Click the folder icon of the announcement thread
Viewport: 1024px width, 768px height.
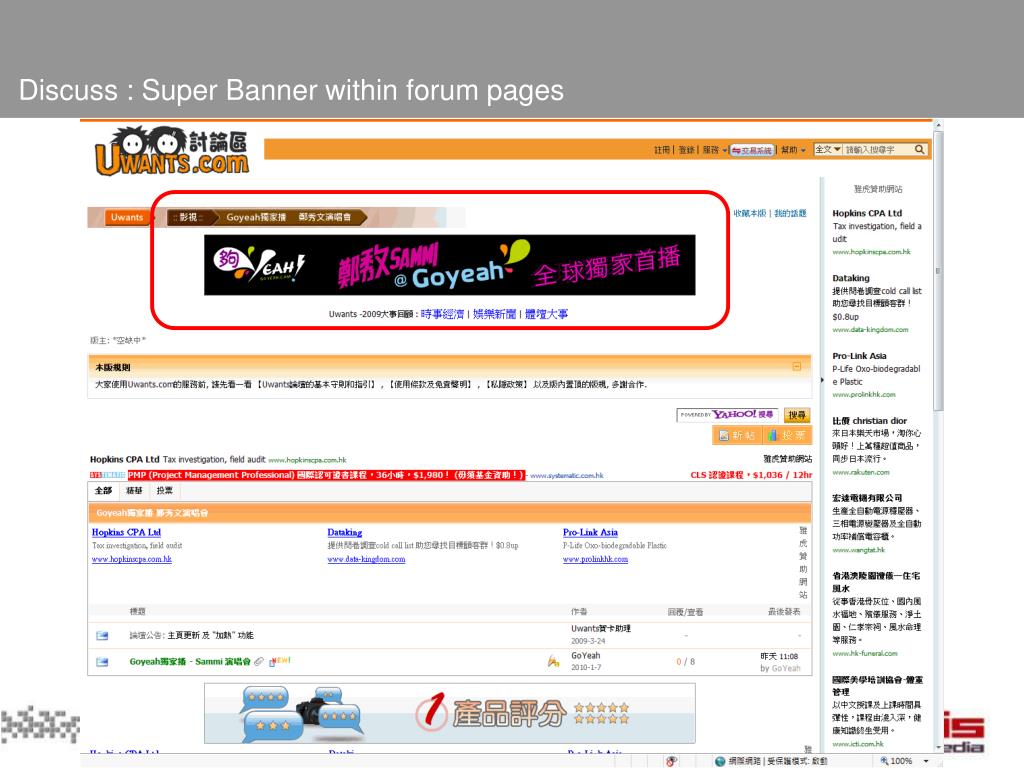point(102,635)
